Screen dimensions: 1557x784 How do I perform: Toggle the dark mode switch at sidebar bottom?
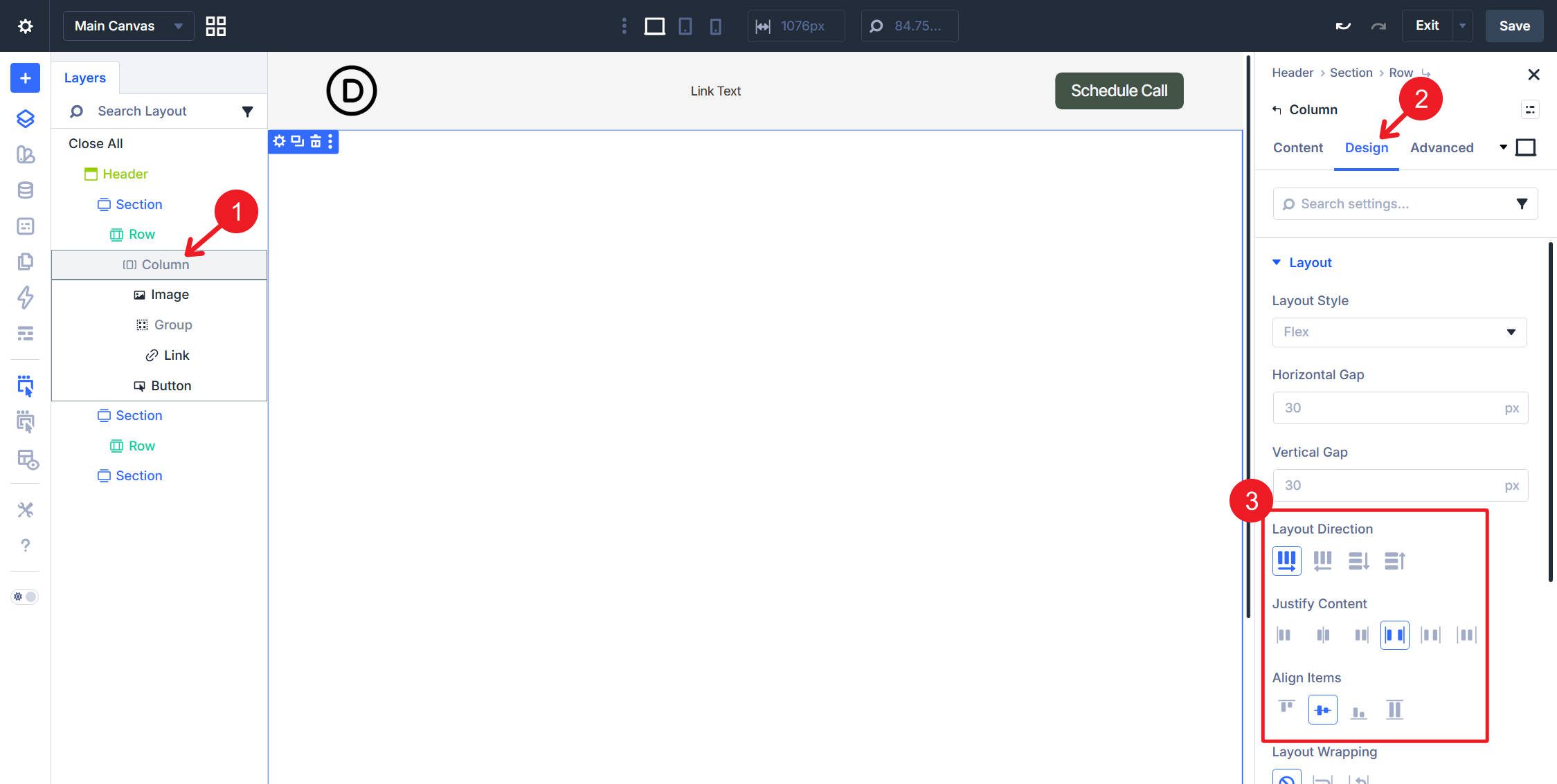click(24, 596)
